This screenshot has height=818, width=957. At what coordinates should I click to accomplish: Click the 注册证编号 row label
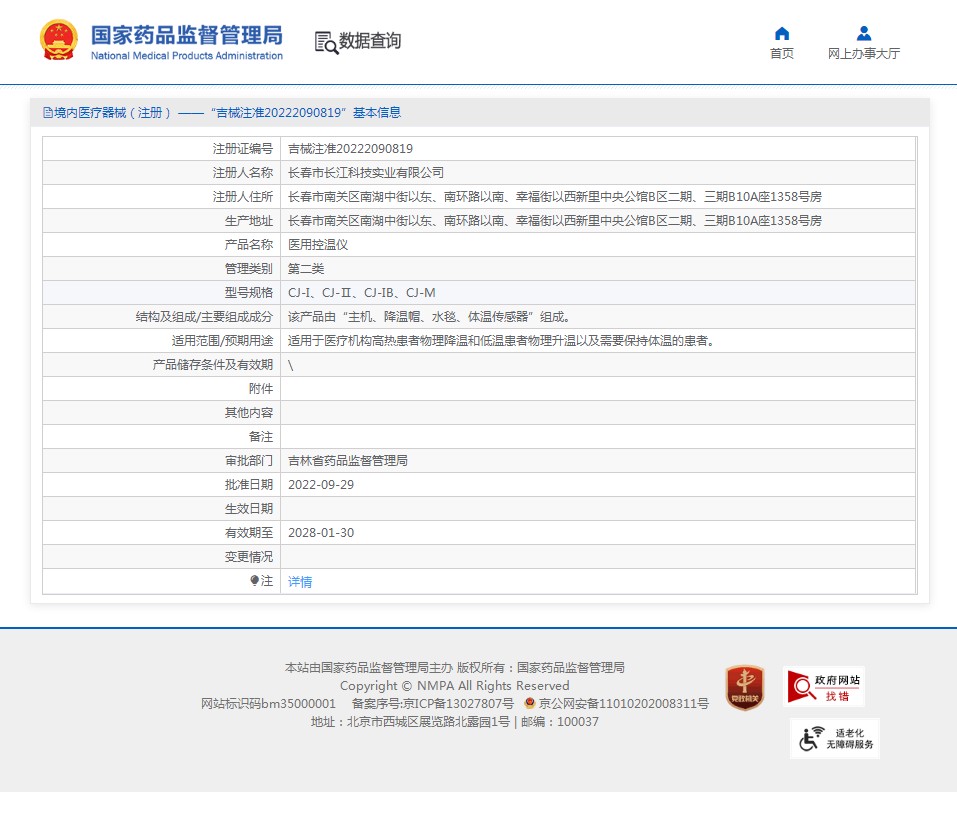pos(243,148)
